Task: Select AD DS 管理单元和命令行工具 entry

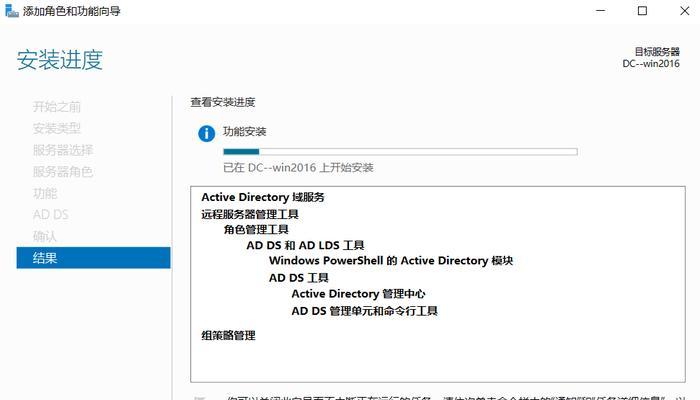Action: pos(364,311)
